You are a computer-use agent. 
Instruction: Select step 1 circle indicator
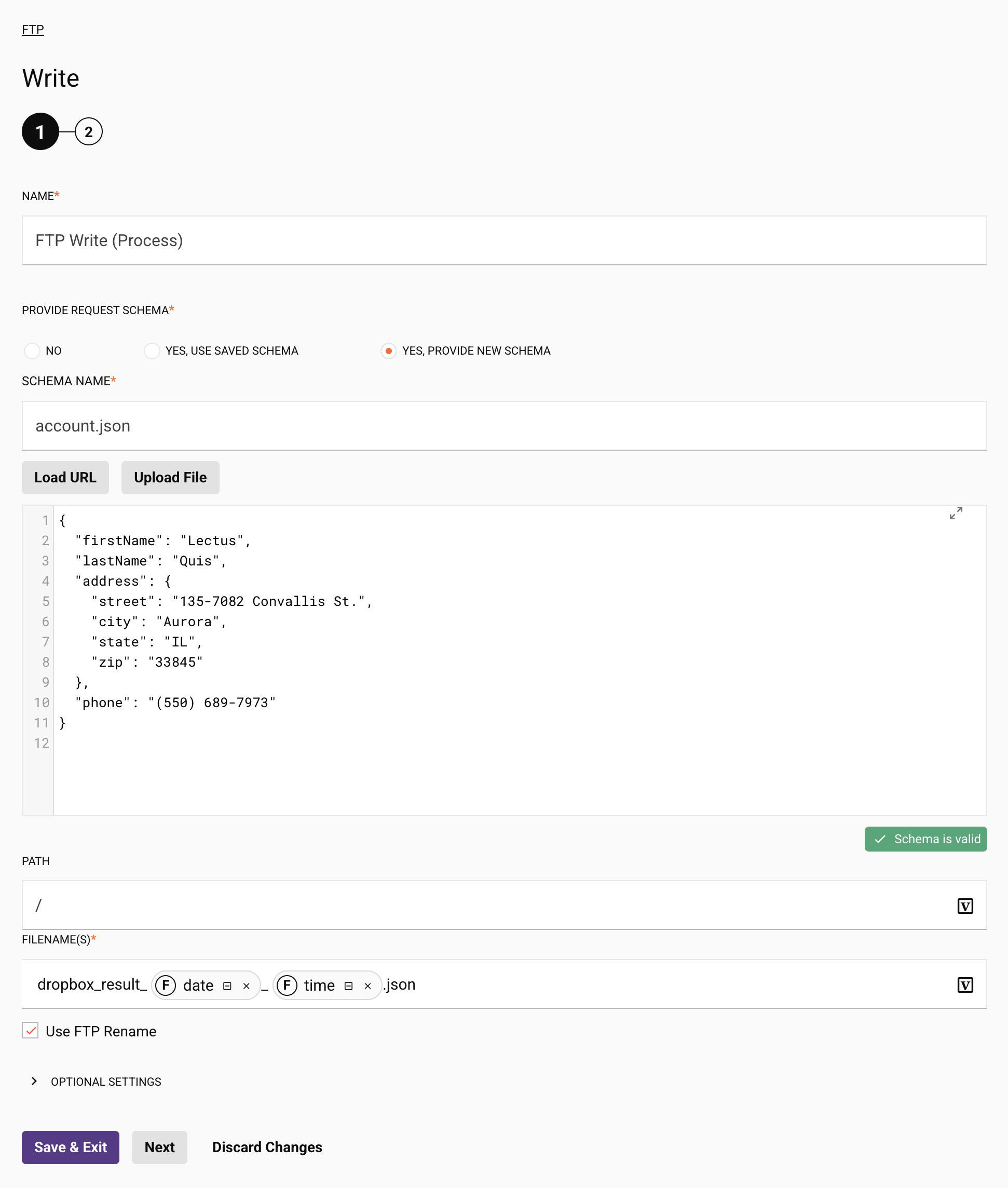40,132
